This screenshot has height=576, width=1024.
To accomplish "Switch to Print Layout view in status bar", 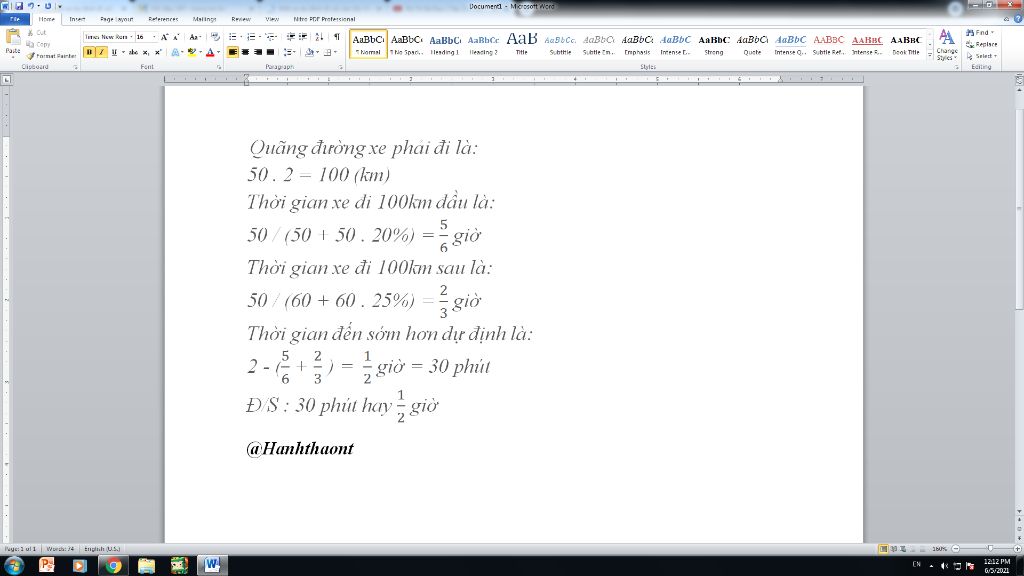I will [x=883, y=549].
